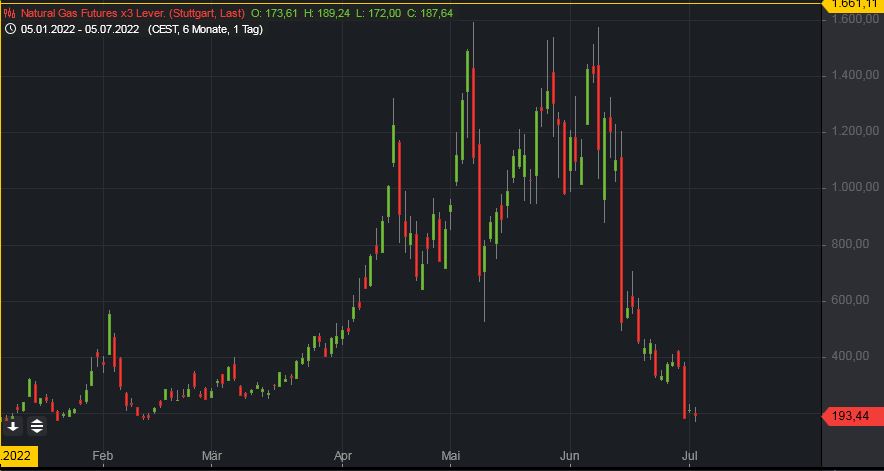The width and height of the screenshot is (884, 471).
Task: Click the up/down bars resize icon
Action: (x=37, y=426)
